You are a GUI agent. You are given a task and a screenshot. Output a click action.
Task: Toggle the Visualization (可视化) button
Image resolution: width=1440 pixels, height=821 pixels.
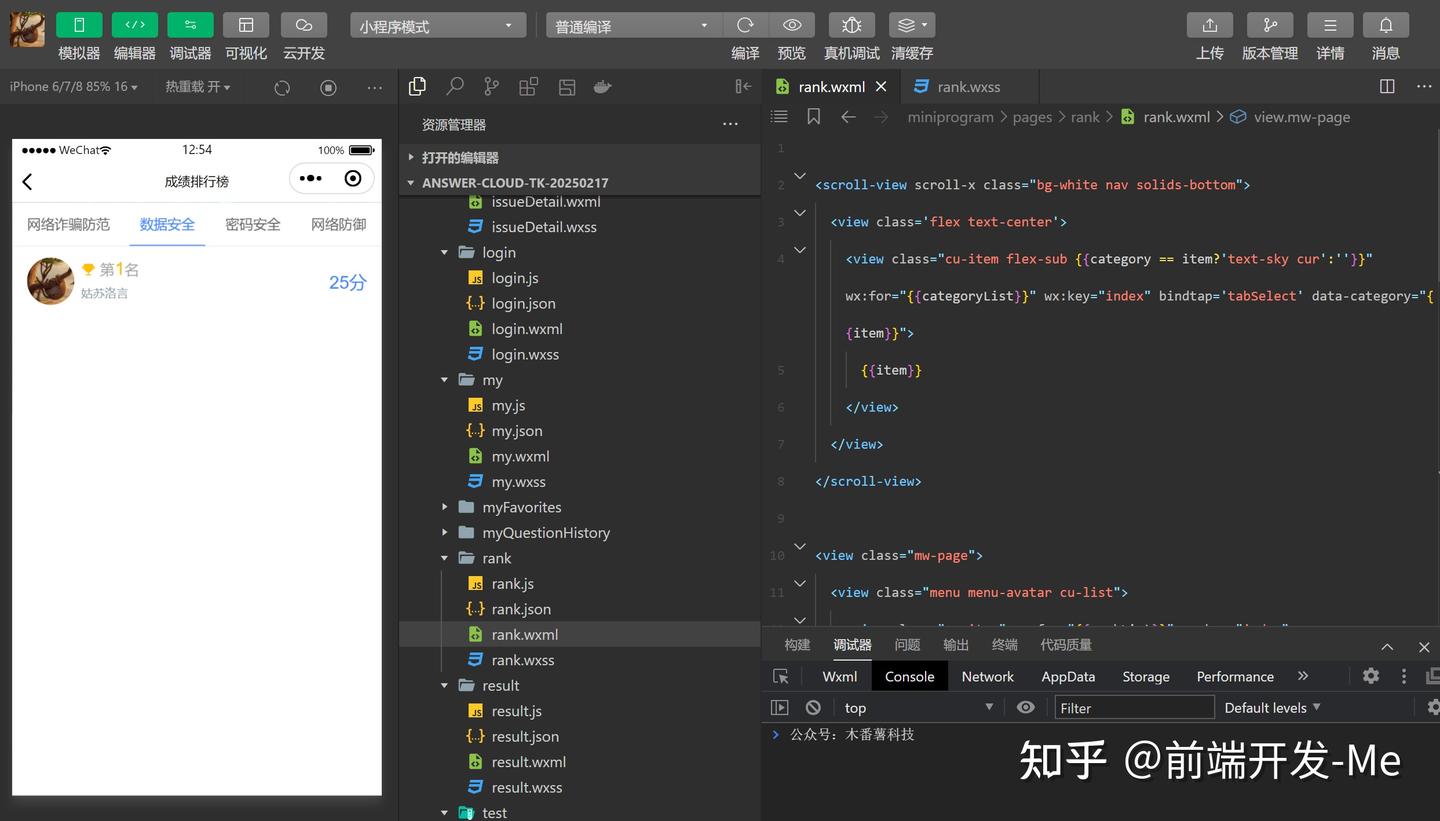(246, 25)
